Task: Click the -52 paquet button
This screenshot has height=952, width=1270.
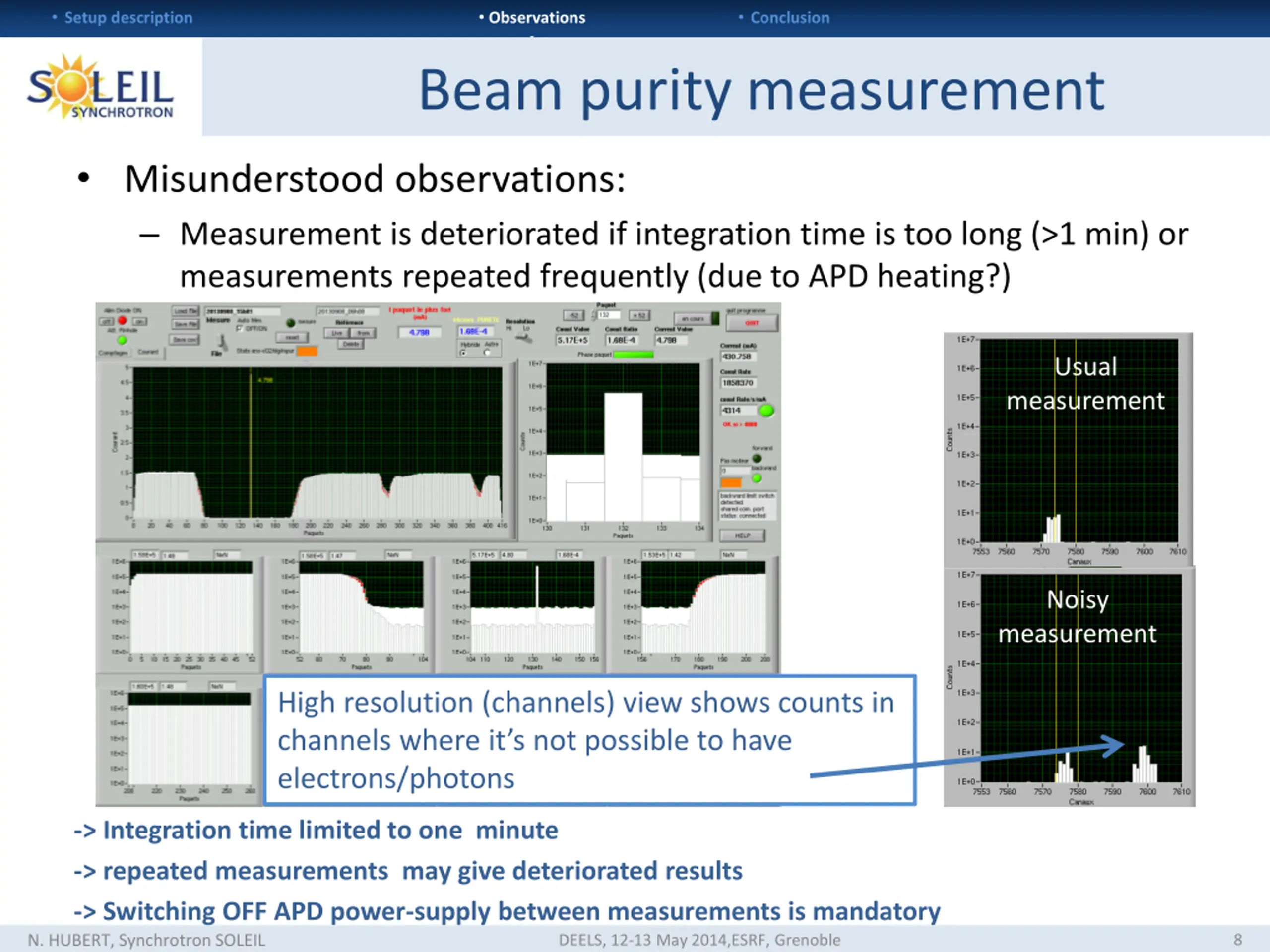Action: (573, 316)
